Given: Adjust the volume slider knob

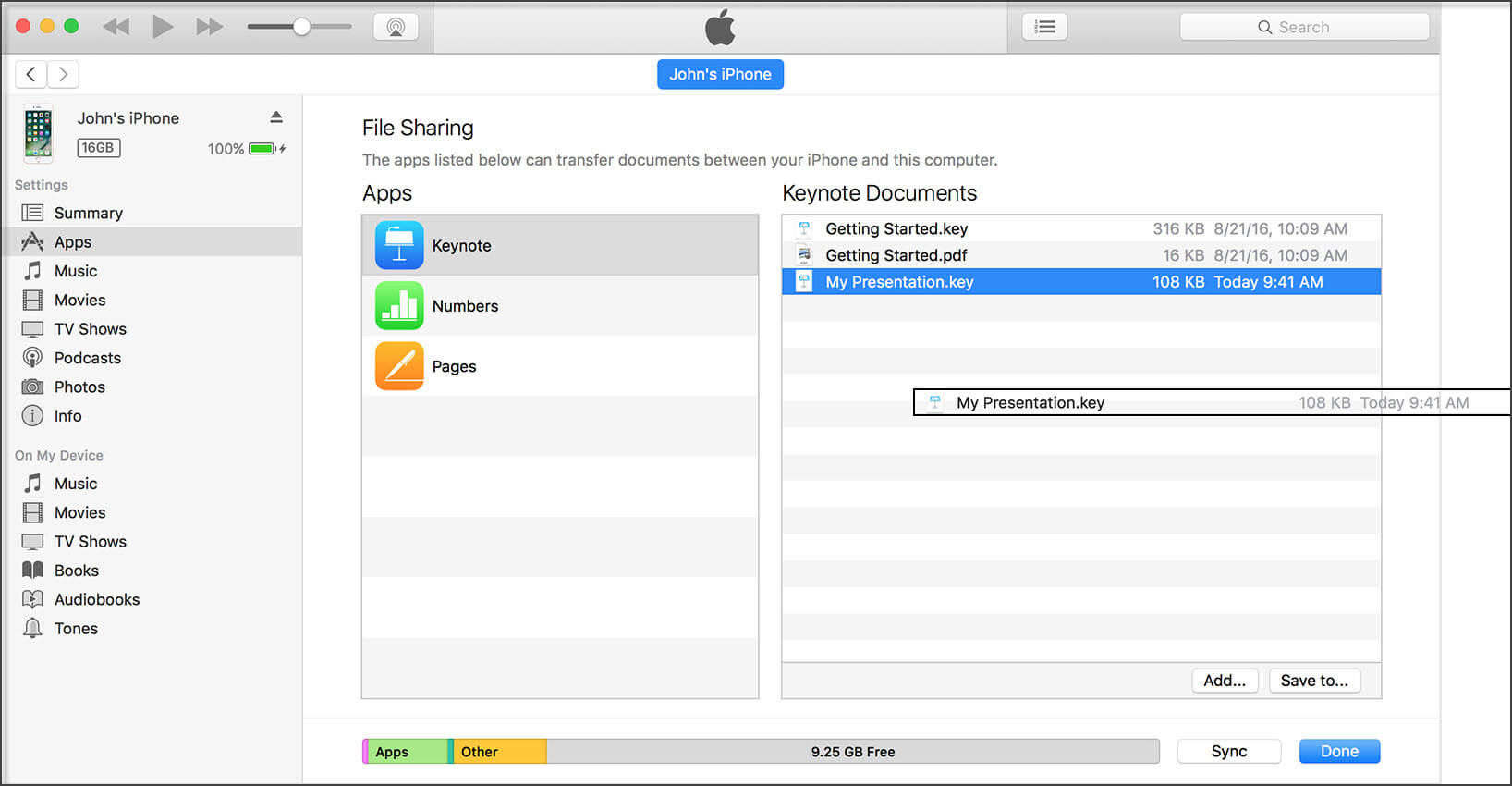Looking at the screenshot, I should point(301,27).
